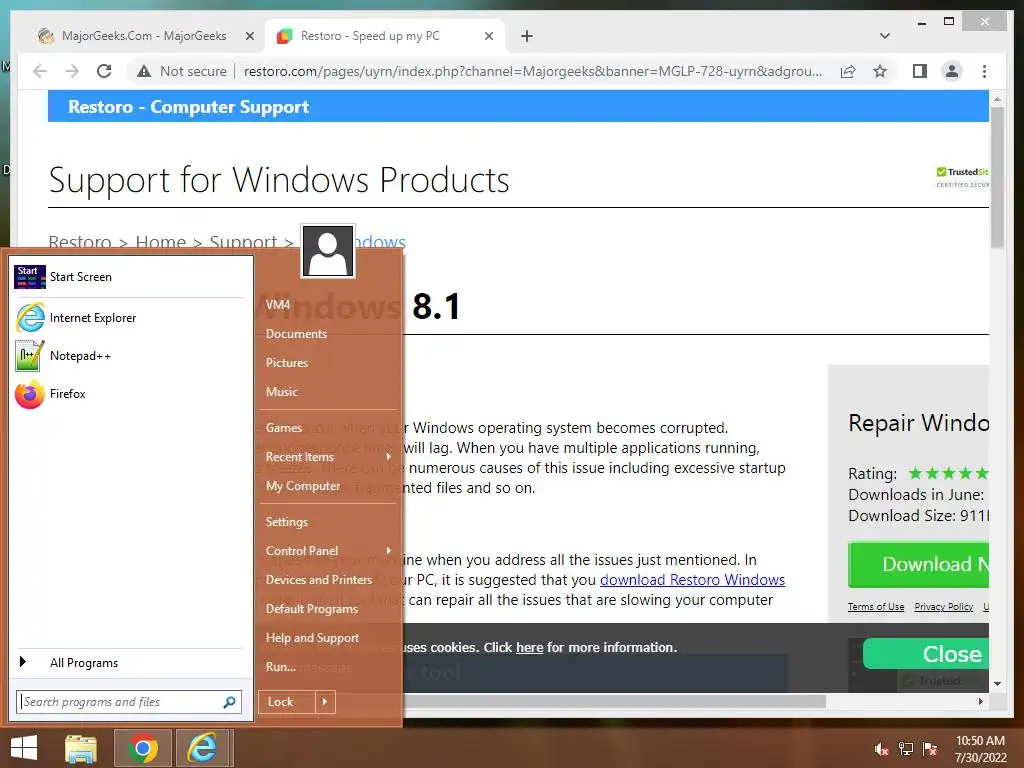Share this page icon in address bar
The width and height of the screenshot is (1024, 768).
click(848, 71)
